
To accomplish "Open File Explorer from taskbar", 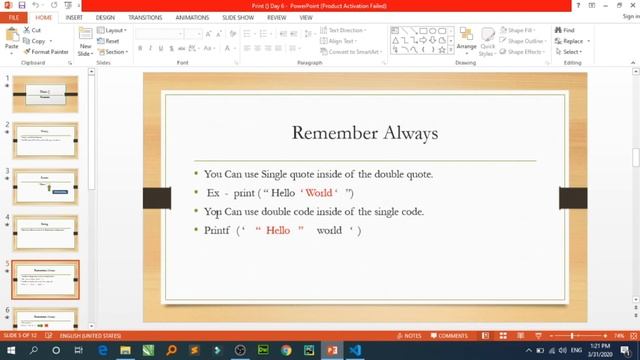I will tap(125, 350).
